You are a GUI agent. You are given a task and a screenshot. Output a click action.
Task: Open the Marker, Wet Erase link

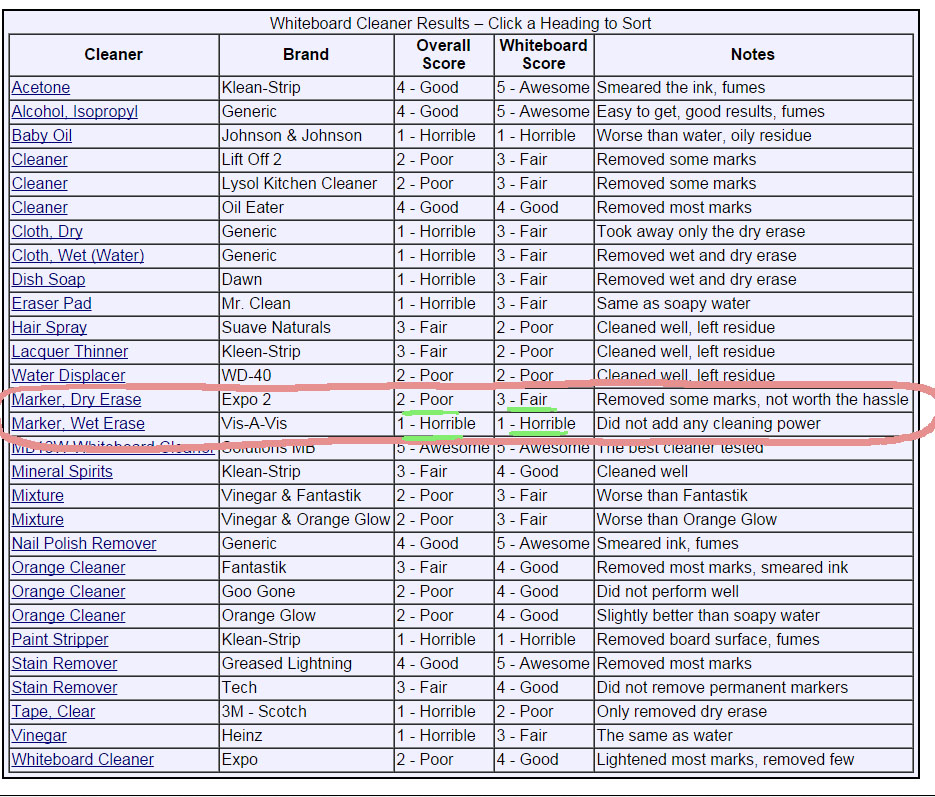(x=78, y=423)
